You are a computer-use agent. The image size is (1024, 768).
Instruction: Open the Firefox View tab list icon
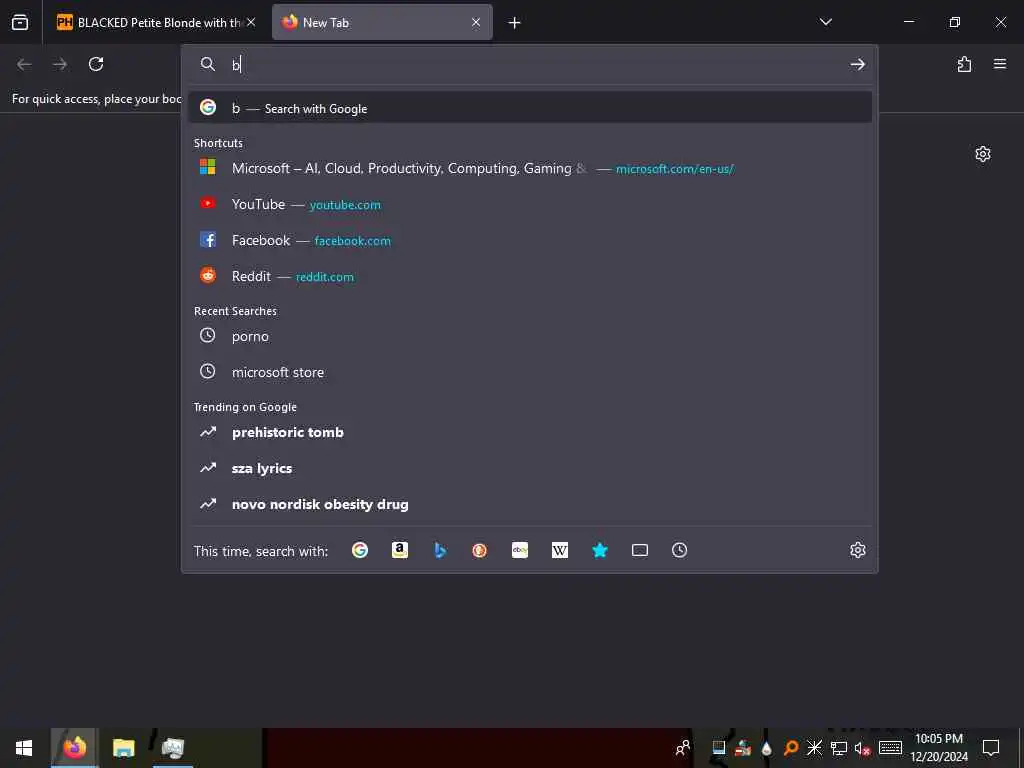20,22
